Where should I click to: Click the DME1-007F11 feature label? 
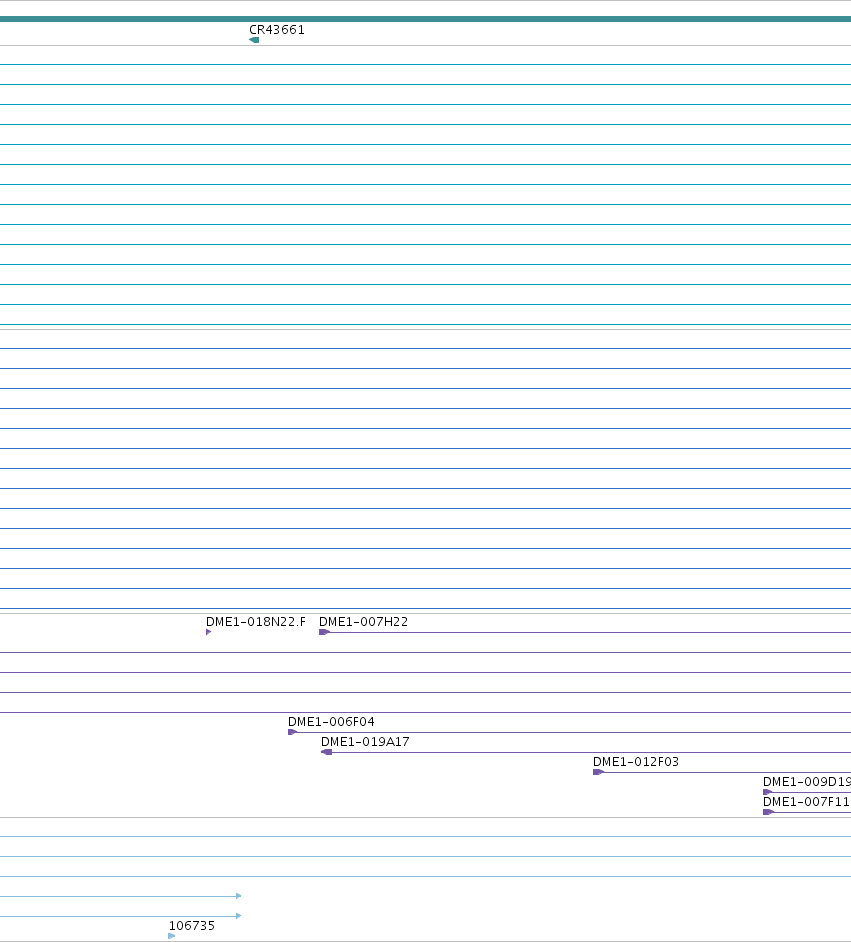point(807,802)
